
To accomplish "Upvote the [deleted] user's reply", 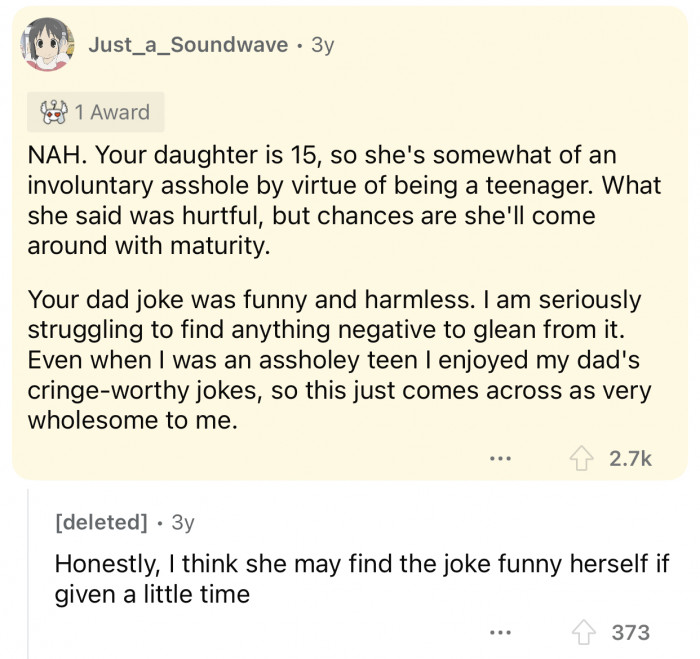I will (584, 632).
